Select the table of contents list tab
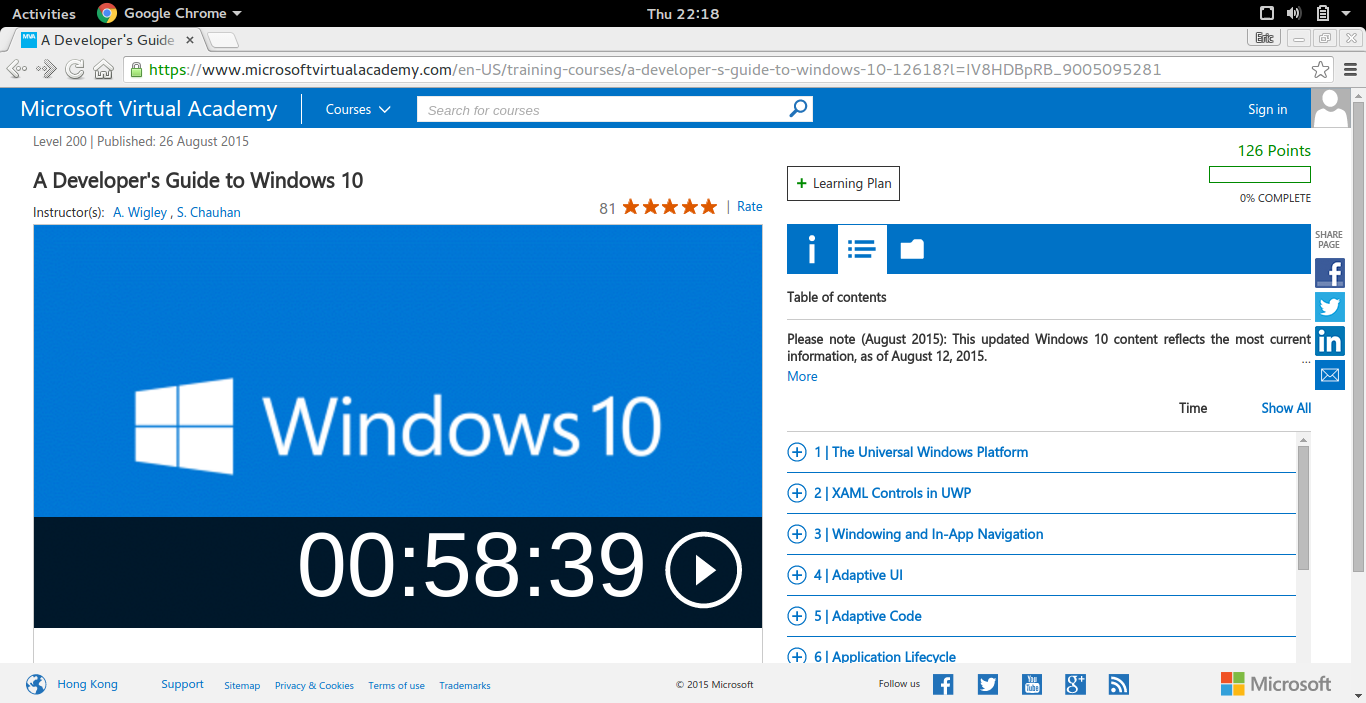Screen dimensions: 1366x703 (x=862, y=249)
